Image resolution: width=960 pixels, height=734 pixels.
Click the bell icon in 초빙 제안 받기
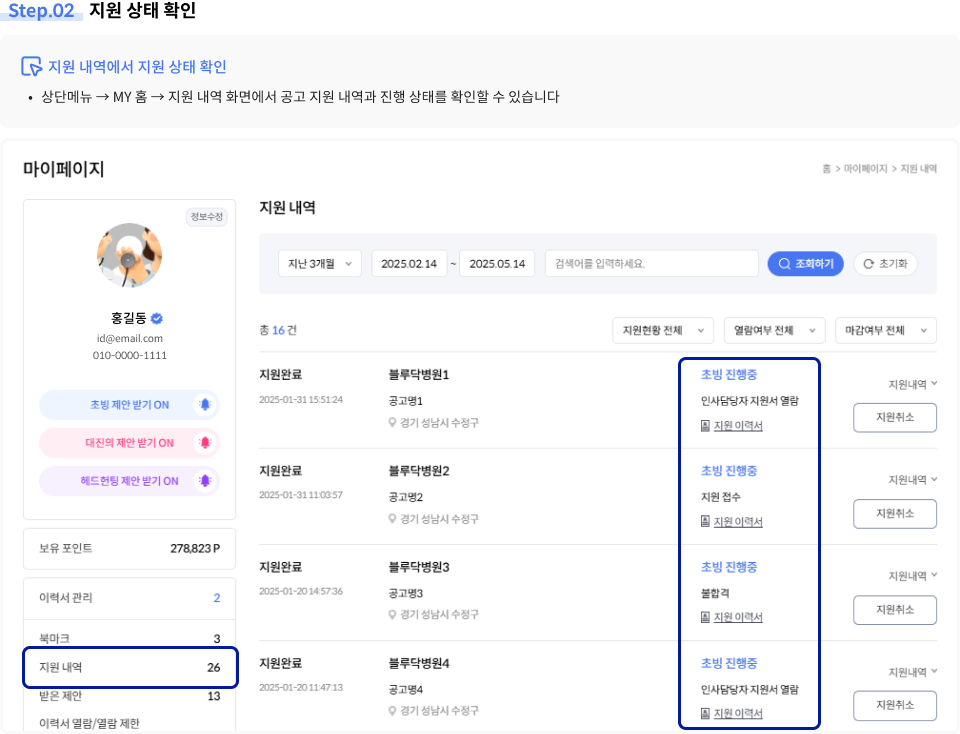point(205,405)
